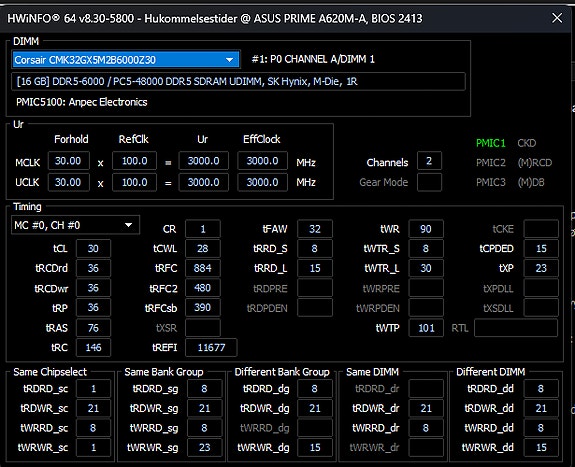Click the tRC value 146
The image size is (575, 467).
pos(93,347)
